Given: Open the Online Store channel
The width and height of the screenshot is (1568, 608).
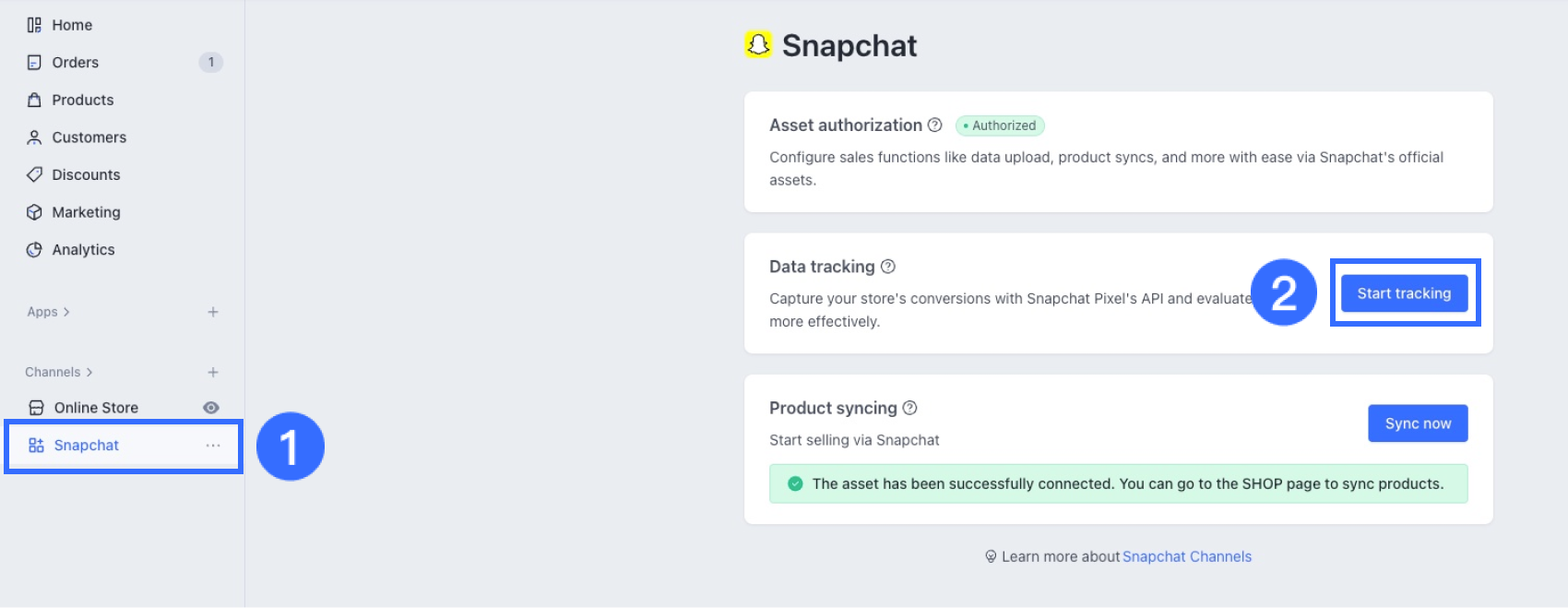Looking at the screenshot, I should [96, 408].
